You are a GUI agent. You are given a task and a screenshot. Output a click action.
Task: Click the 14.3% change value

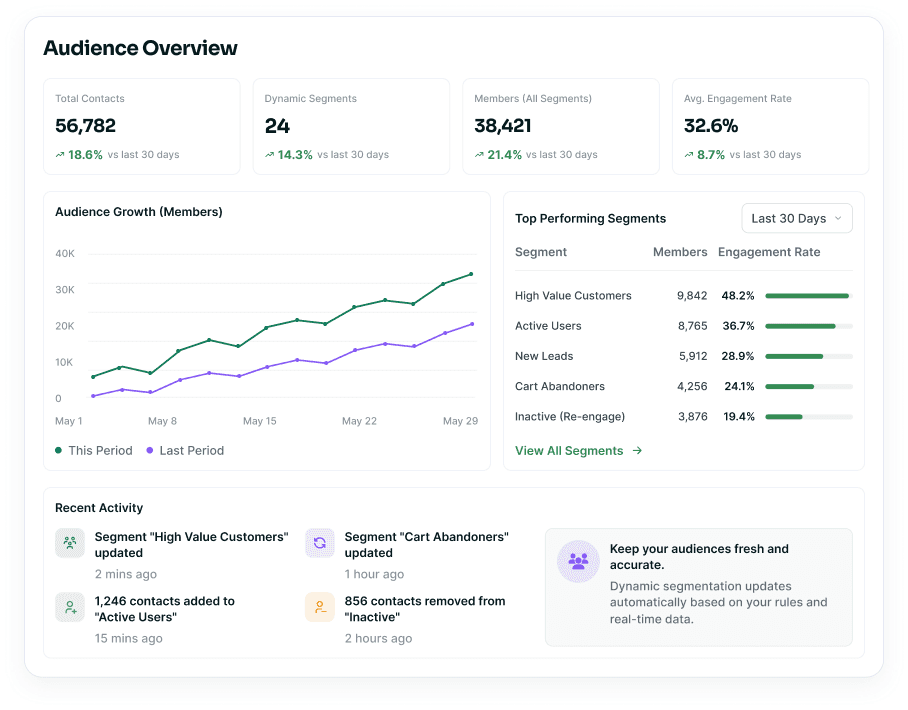click(295, 155)
